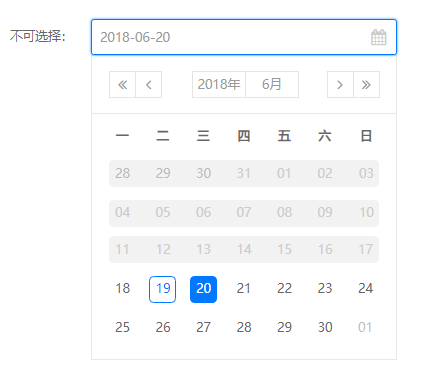The width and height of the screenshot is (422, 376).
Task: Open the 6月 month selector
Action: point(272,85)
